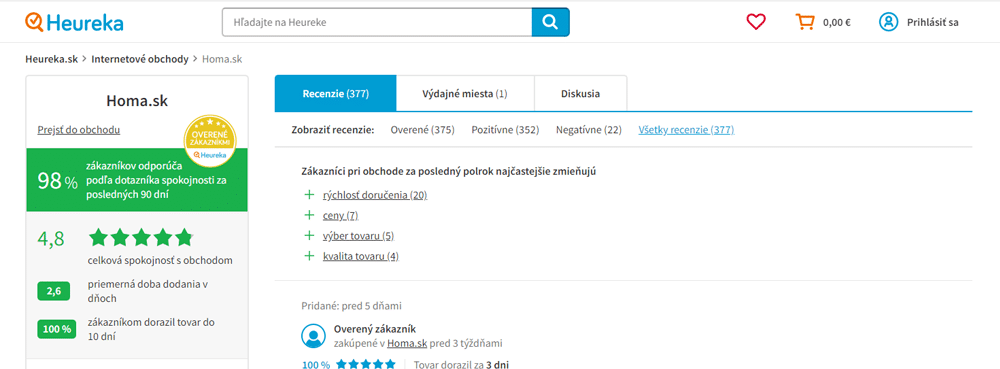Viewport: 1000px width, 369px height.
Task: Open Internetové obchody breadcrumb
Action: [x=140, y=59]
